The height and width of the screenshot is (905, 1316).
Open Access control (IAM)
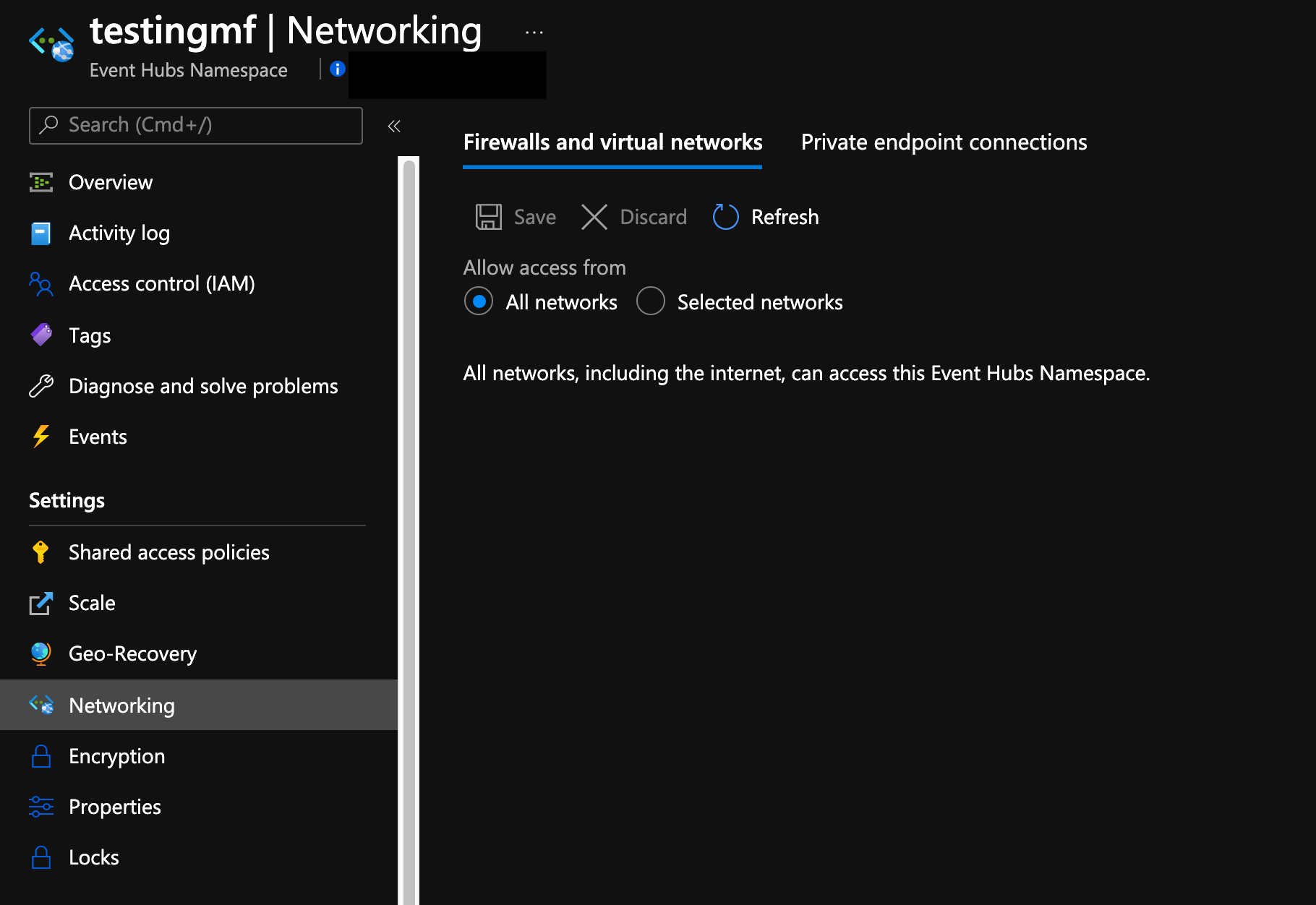[161, 283]
